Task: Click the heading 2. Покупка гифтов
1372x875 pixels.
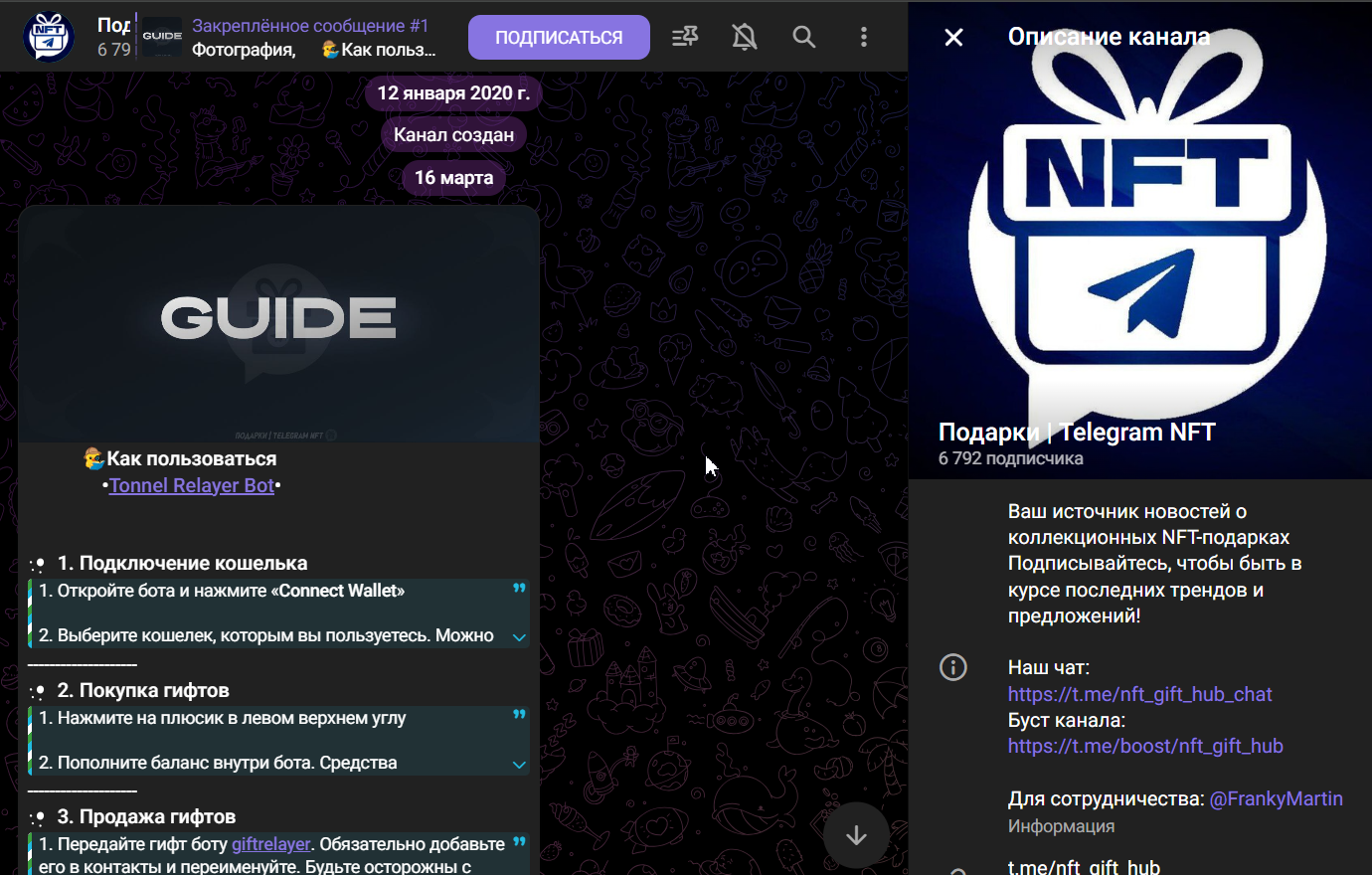Action: coord(143,690)
